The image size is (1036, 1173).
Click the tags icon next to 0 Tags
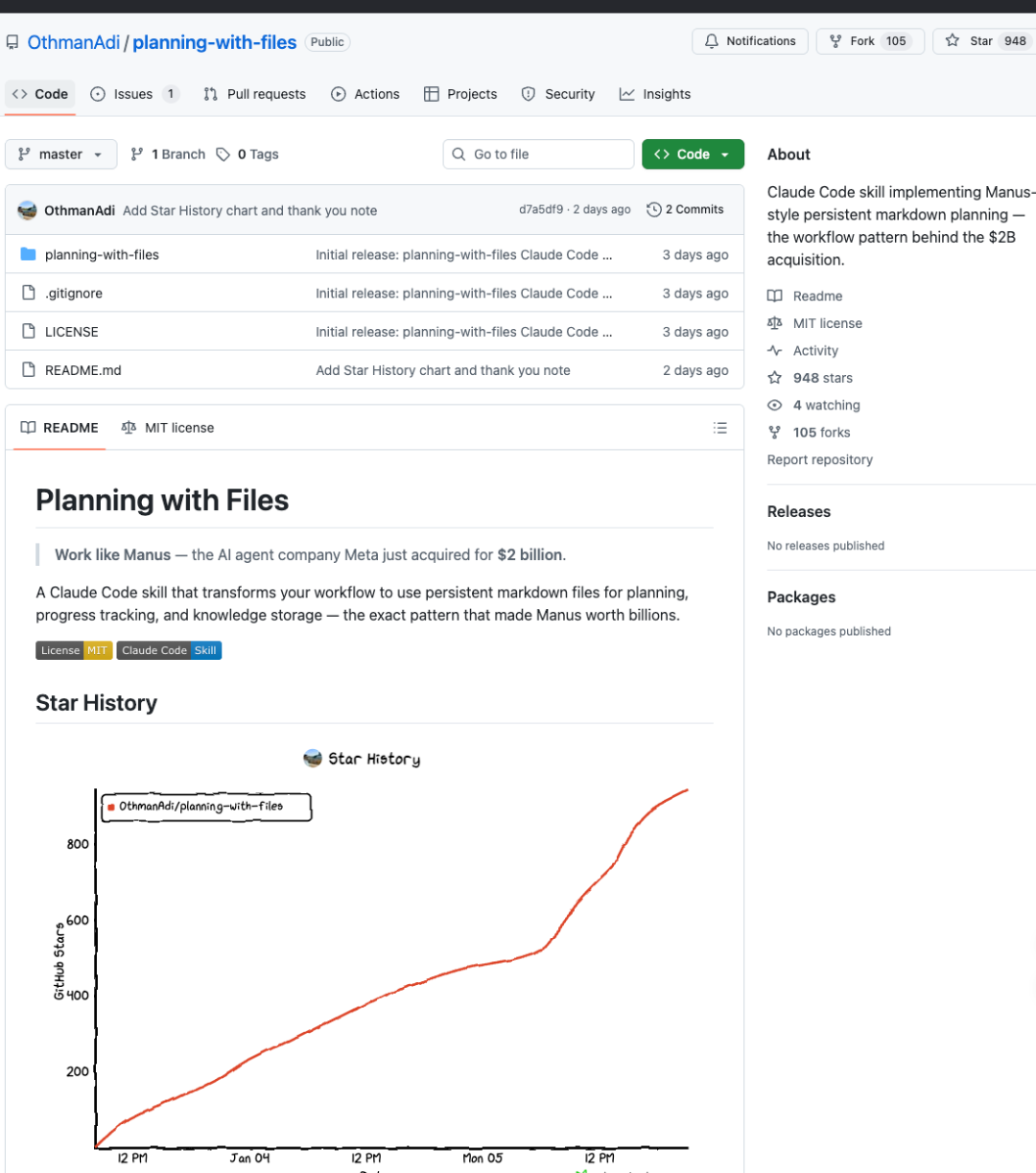tap(224, 154)
